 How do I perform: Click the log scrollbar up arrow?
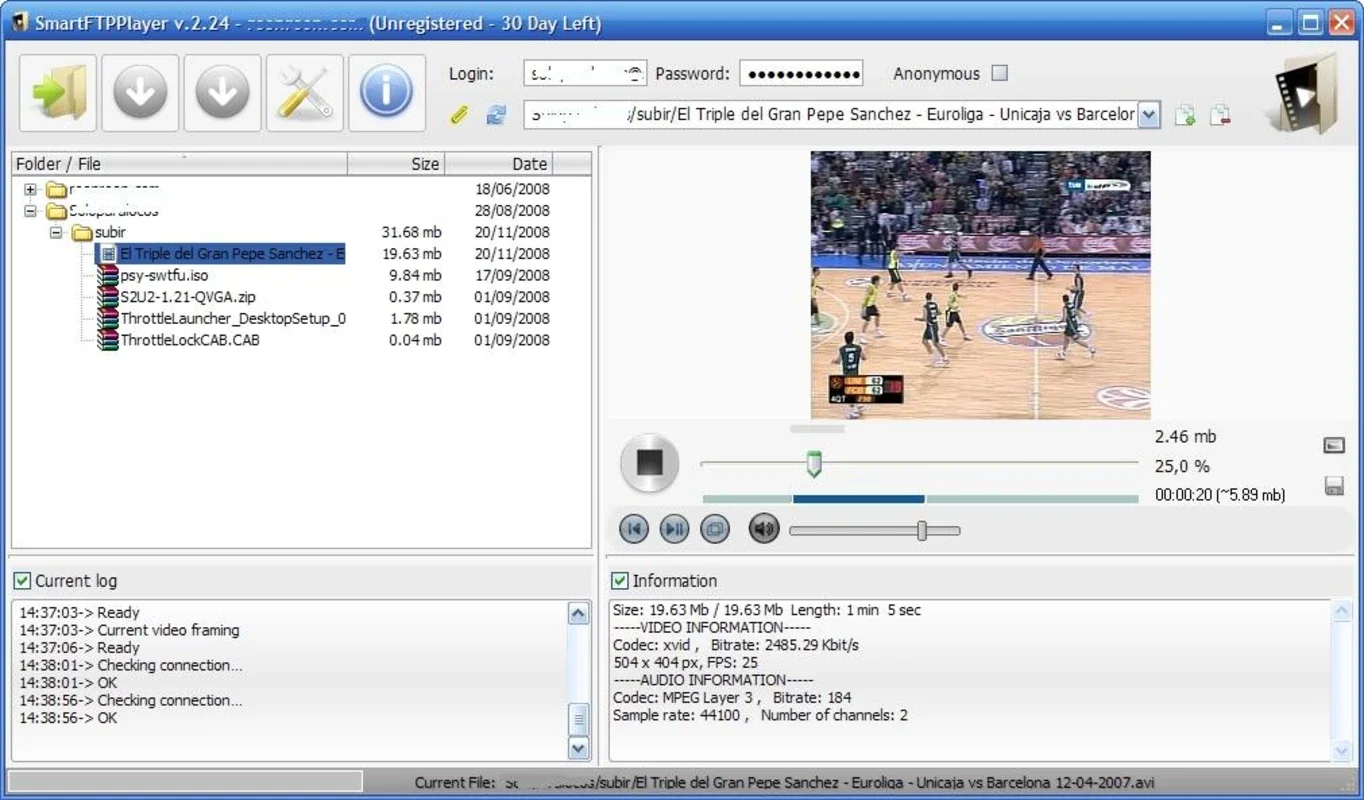pos(579,614)
